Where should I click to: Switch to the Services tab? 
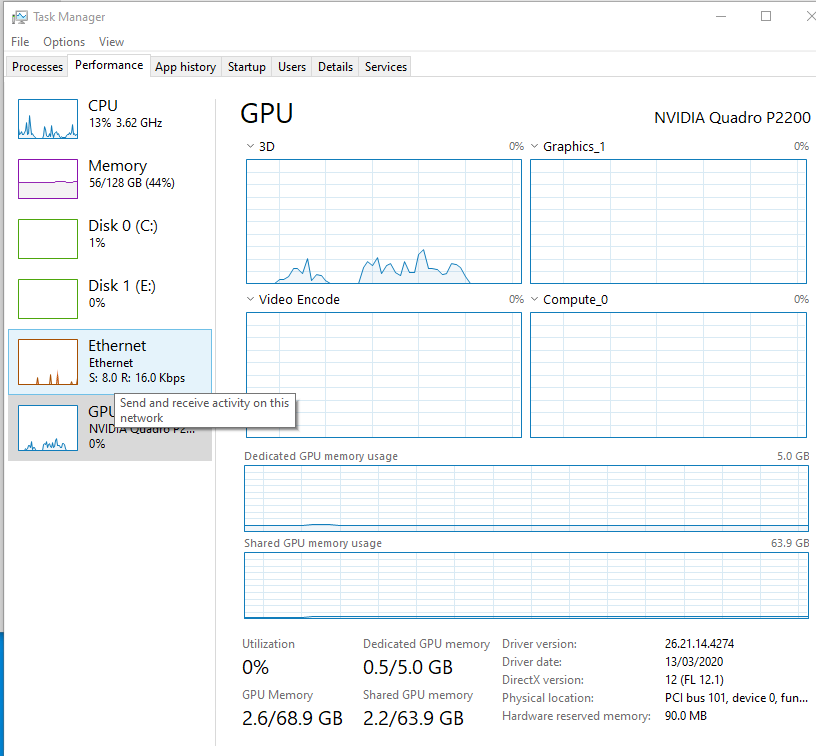(x=385, y=66)
